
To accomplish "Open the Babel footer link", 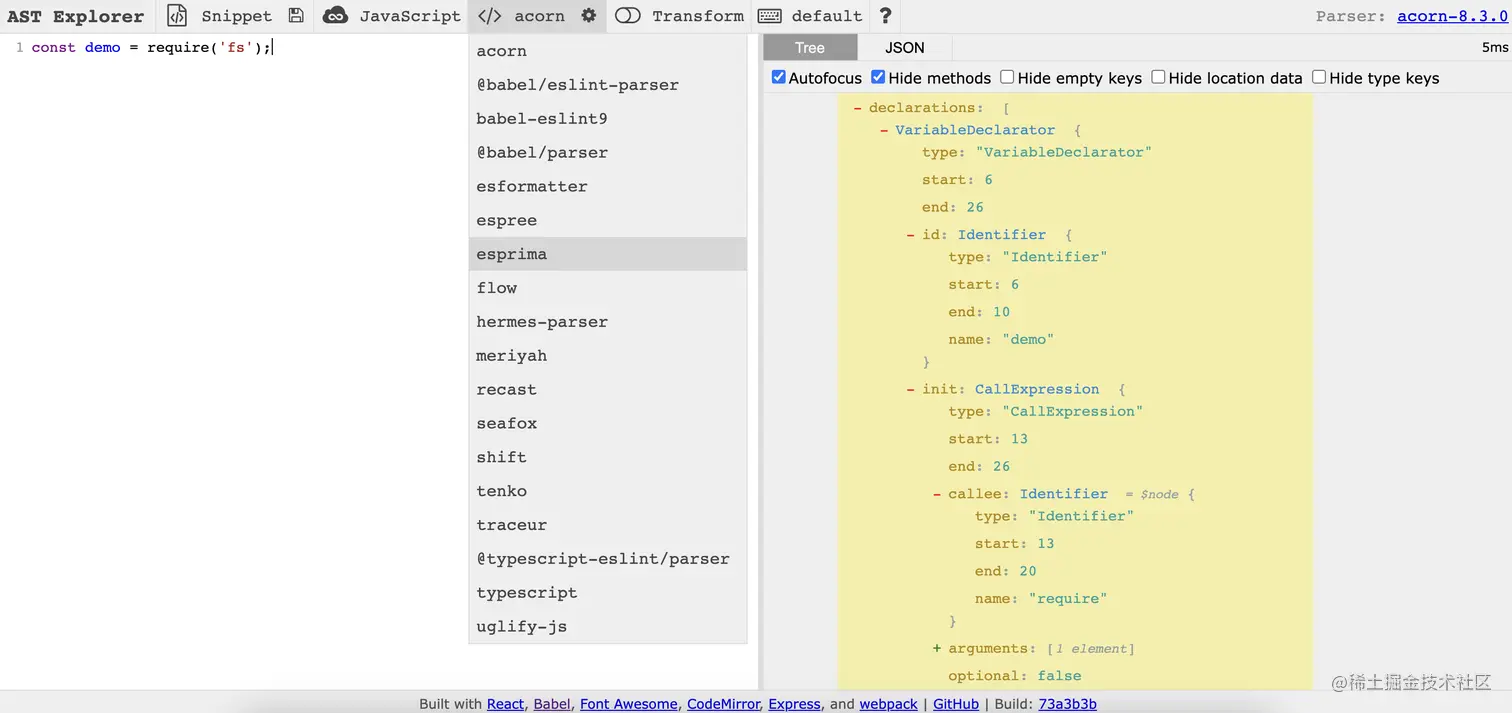I will coord(552,704).
